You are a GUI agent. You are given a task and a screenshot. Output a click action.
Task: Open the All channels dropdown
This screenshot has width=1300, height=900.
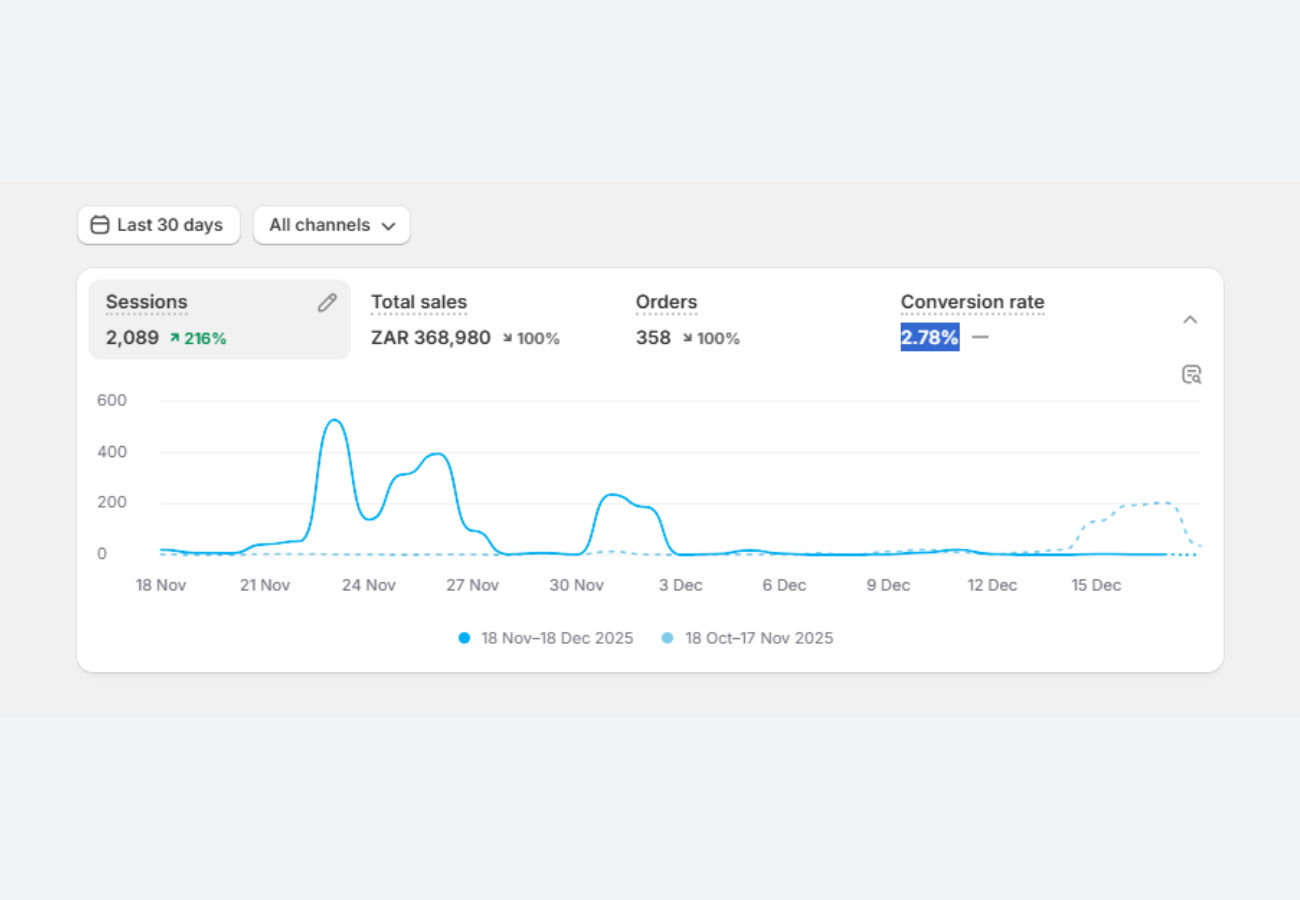tap(332, 225)
